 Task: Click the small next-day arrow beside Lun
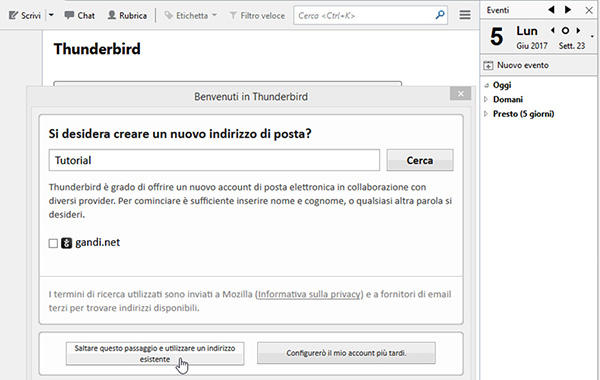click(x=578, y=30)
